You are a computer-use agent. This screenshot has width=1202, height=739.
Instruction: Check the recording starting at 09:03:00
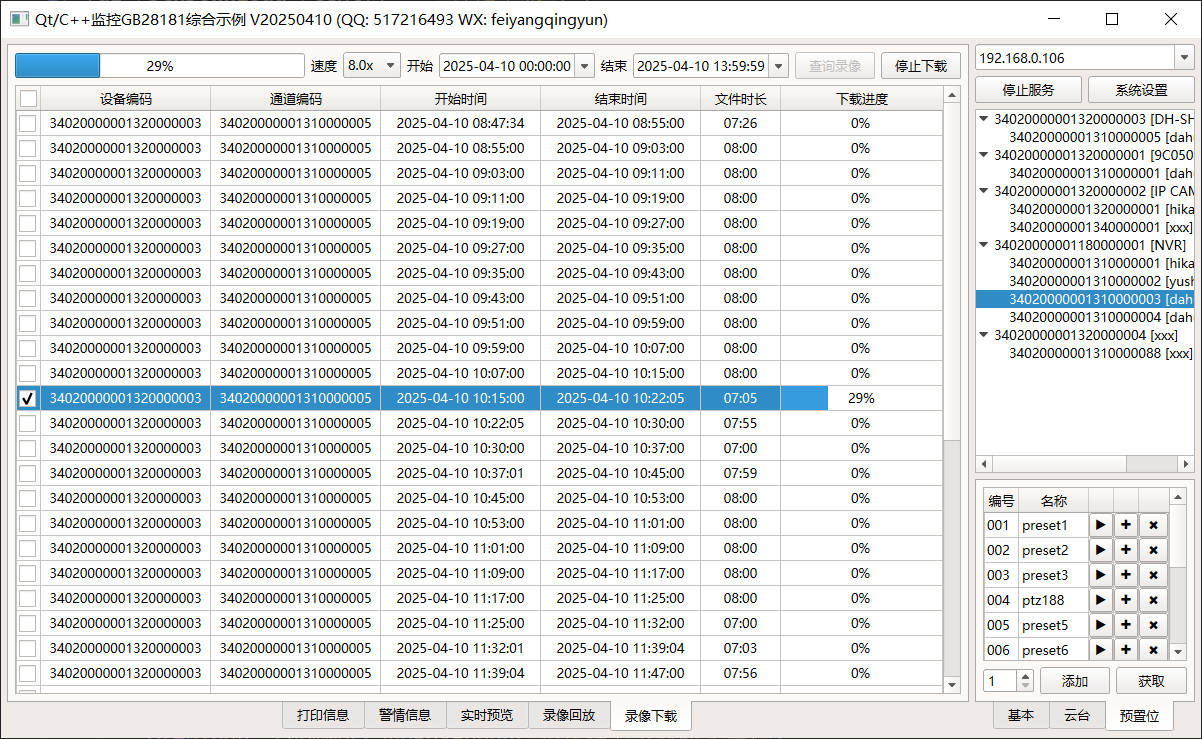pyautogui.click(x=28, y=173)
